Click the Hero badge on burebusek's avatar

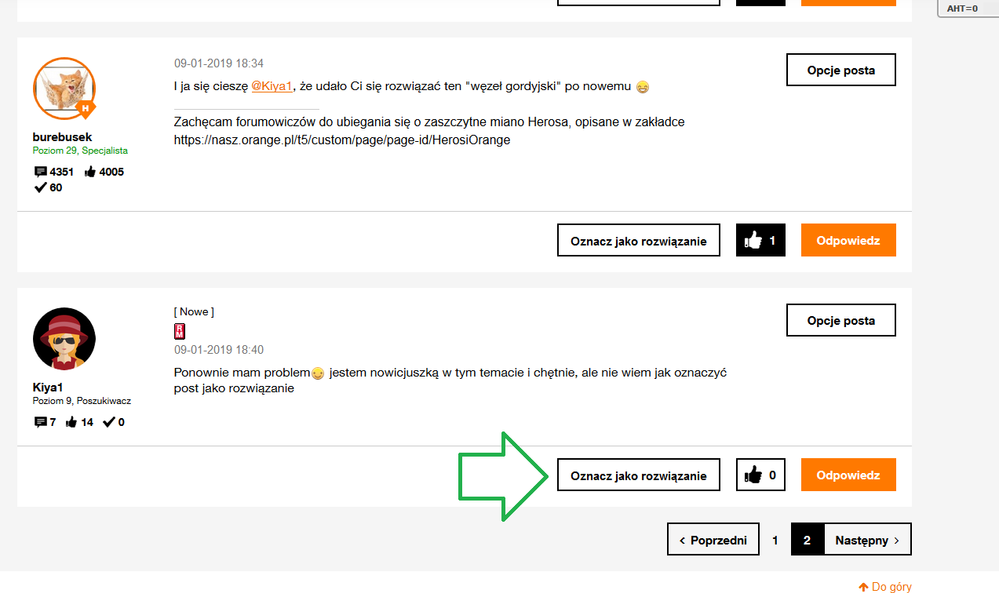point(85,108)
